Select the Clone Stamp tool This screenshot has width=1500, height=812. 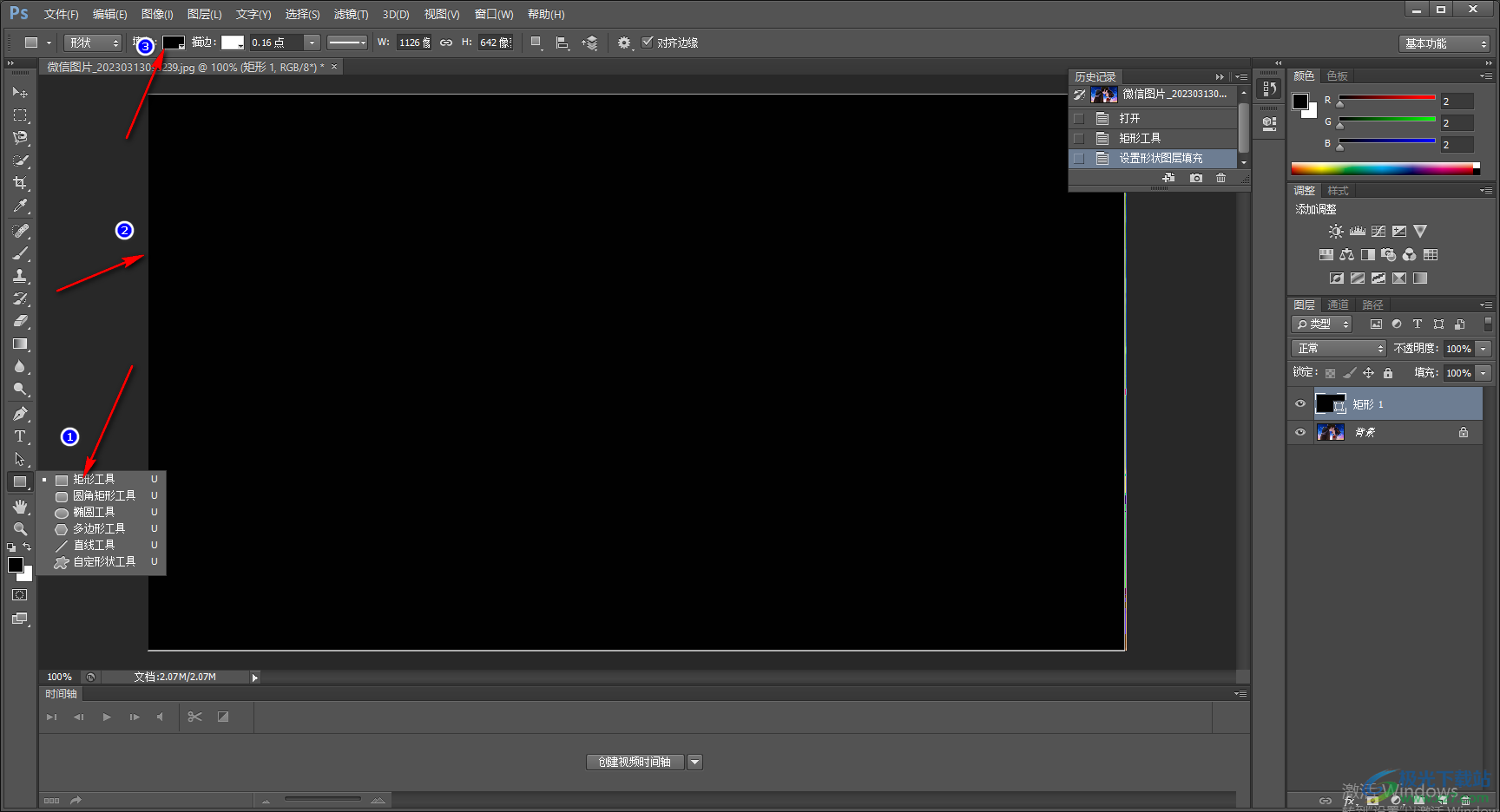pos(20,276)
